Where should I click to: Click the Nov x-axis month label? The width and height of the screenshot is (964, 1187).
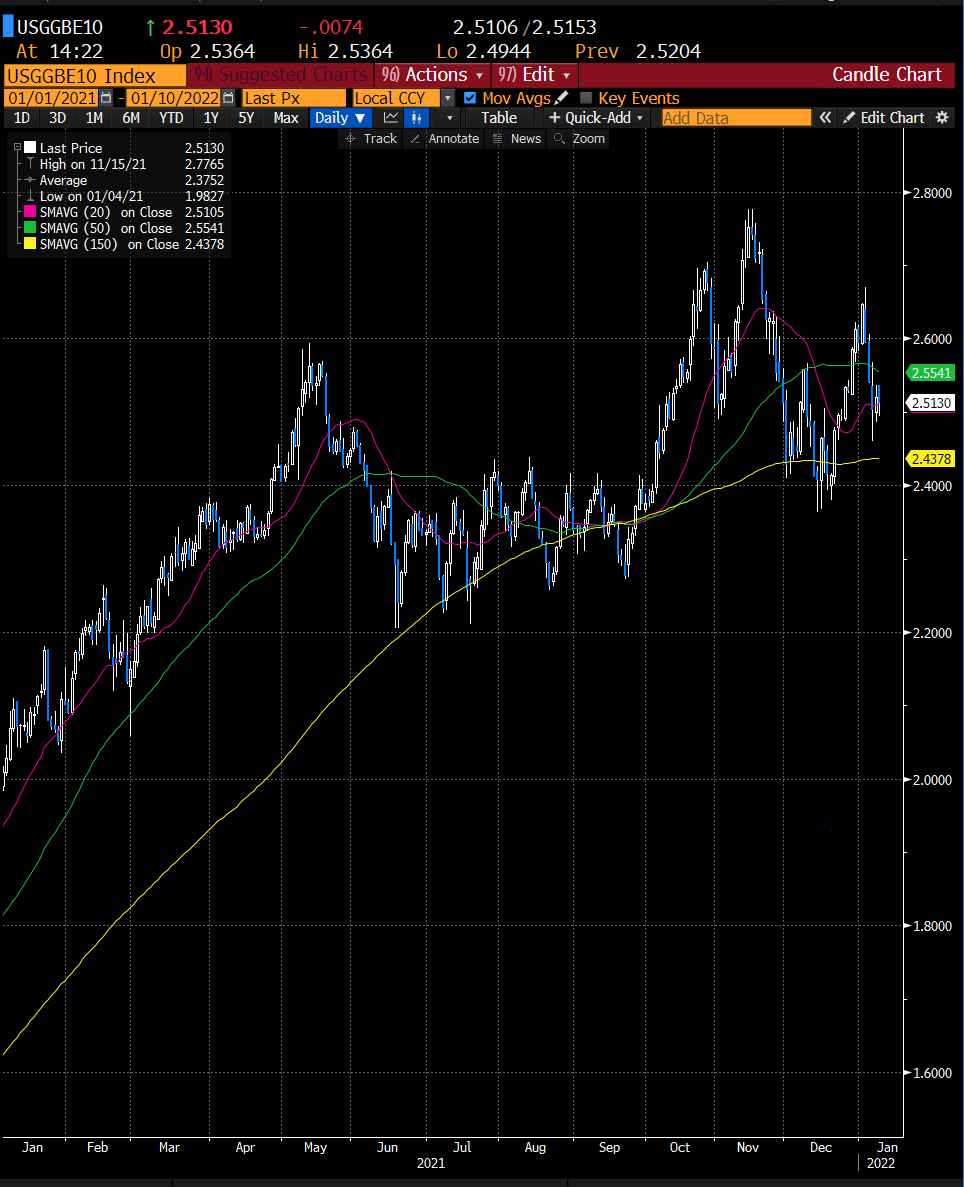747,1148
